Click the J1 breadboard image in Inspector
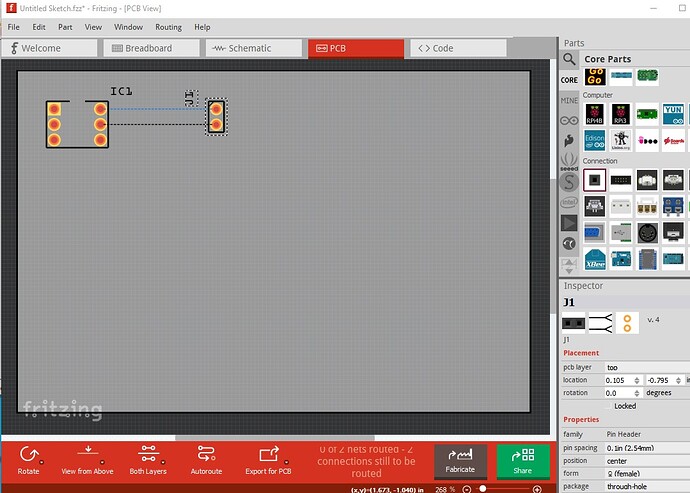This screenshot has width=690, height=493. [573, 324]
